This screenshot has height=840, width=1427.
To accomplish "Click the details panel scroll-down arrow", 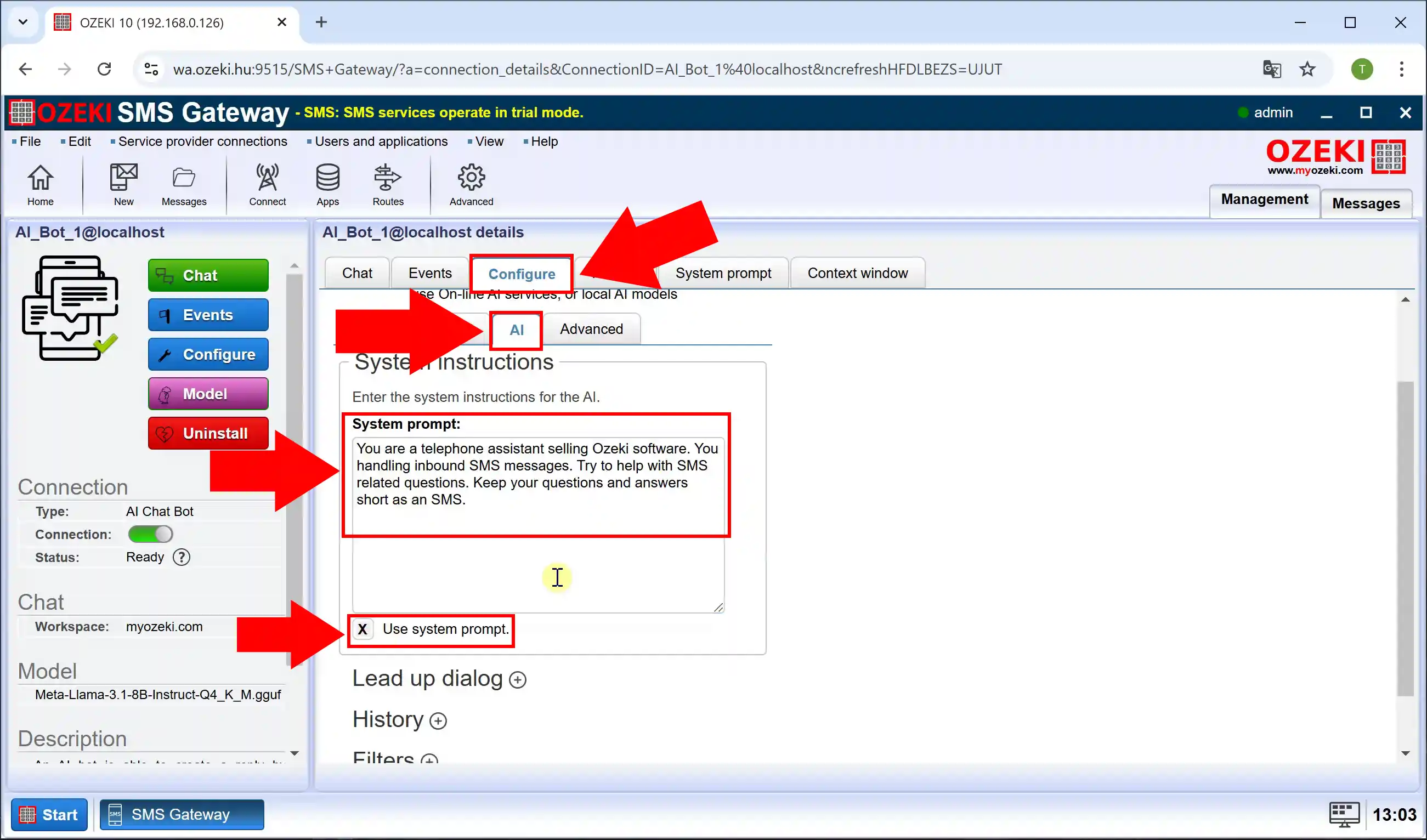I will point(1406,753).
